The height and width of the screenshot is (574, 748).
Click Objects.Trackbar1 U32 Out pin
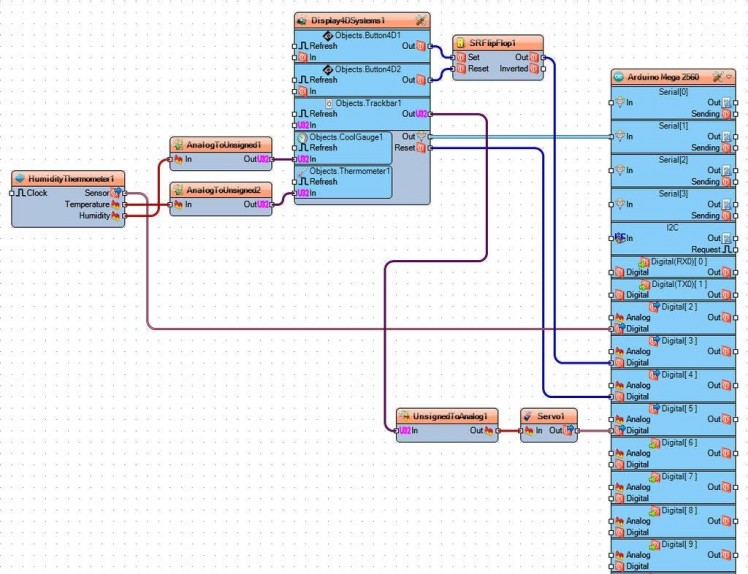click(x=422, y=114)
